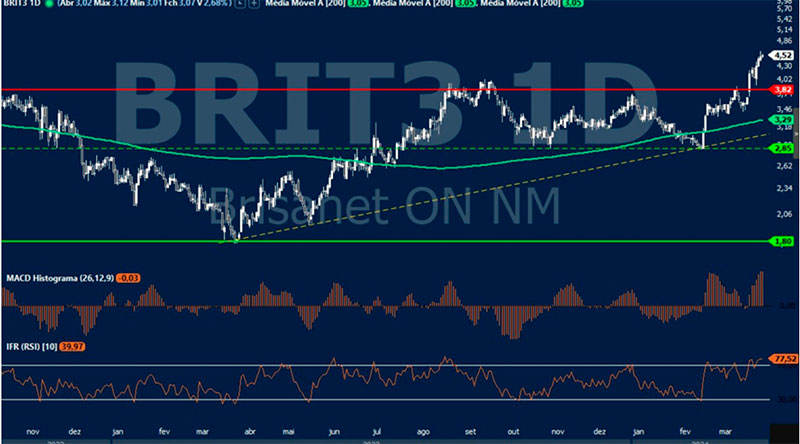Click the 5,42 value on the price scale
Screen dimensions: 800x444
[784, 19]
